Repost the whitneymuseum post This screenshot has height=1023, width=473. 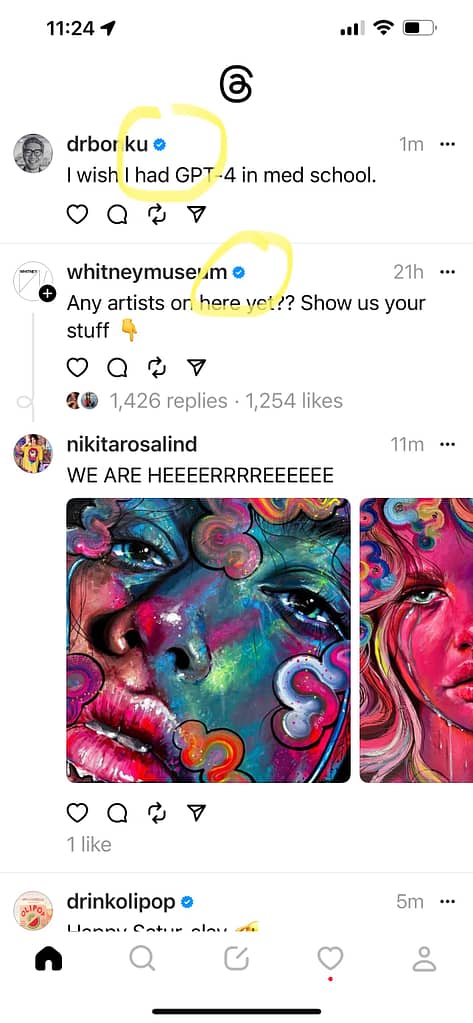(157, 368)
